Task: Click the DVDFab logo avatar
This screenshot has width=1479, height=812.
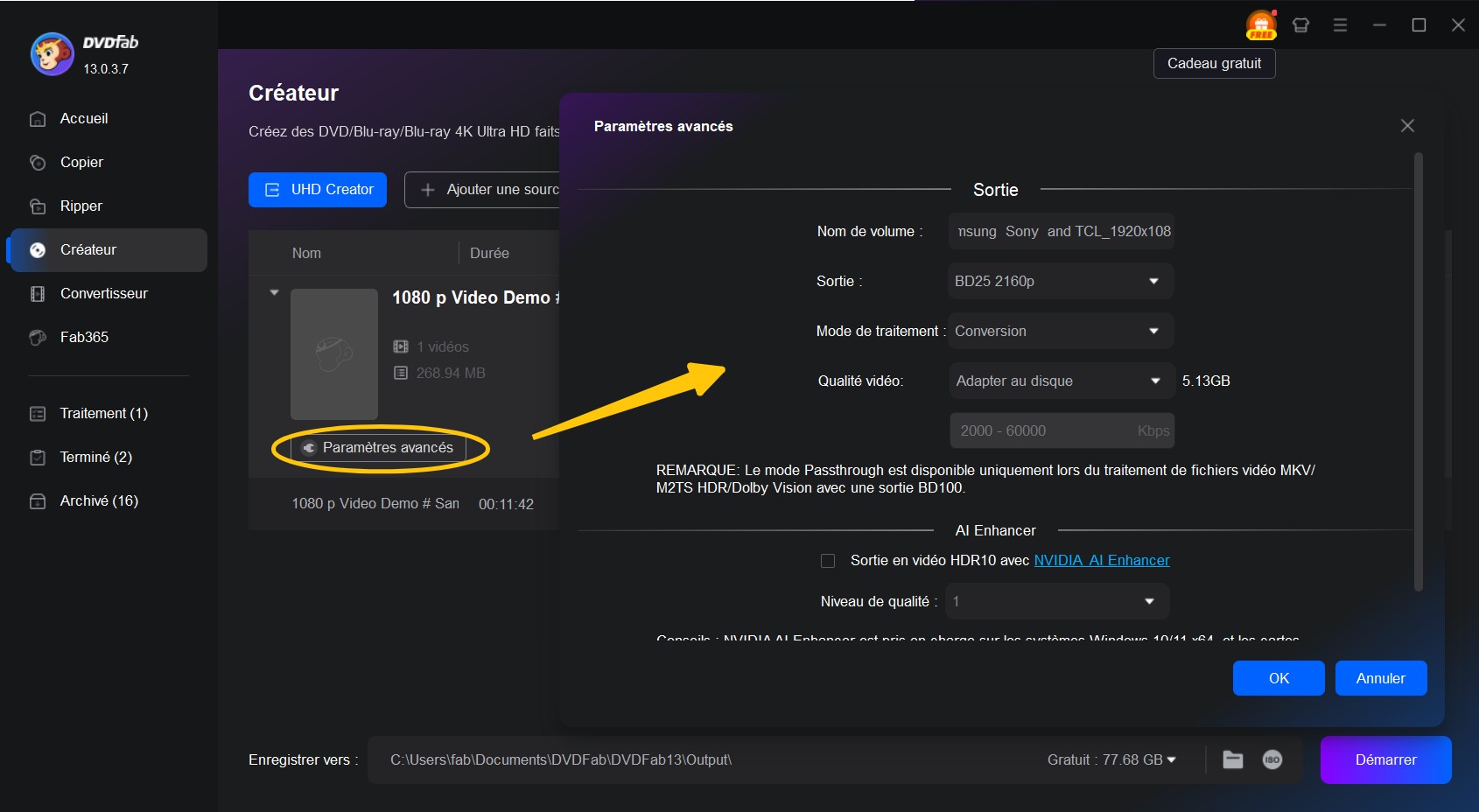Action: (52, 54)
